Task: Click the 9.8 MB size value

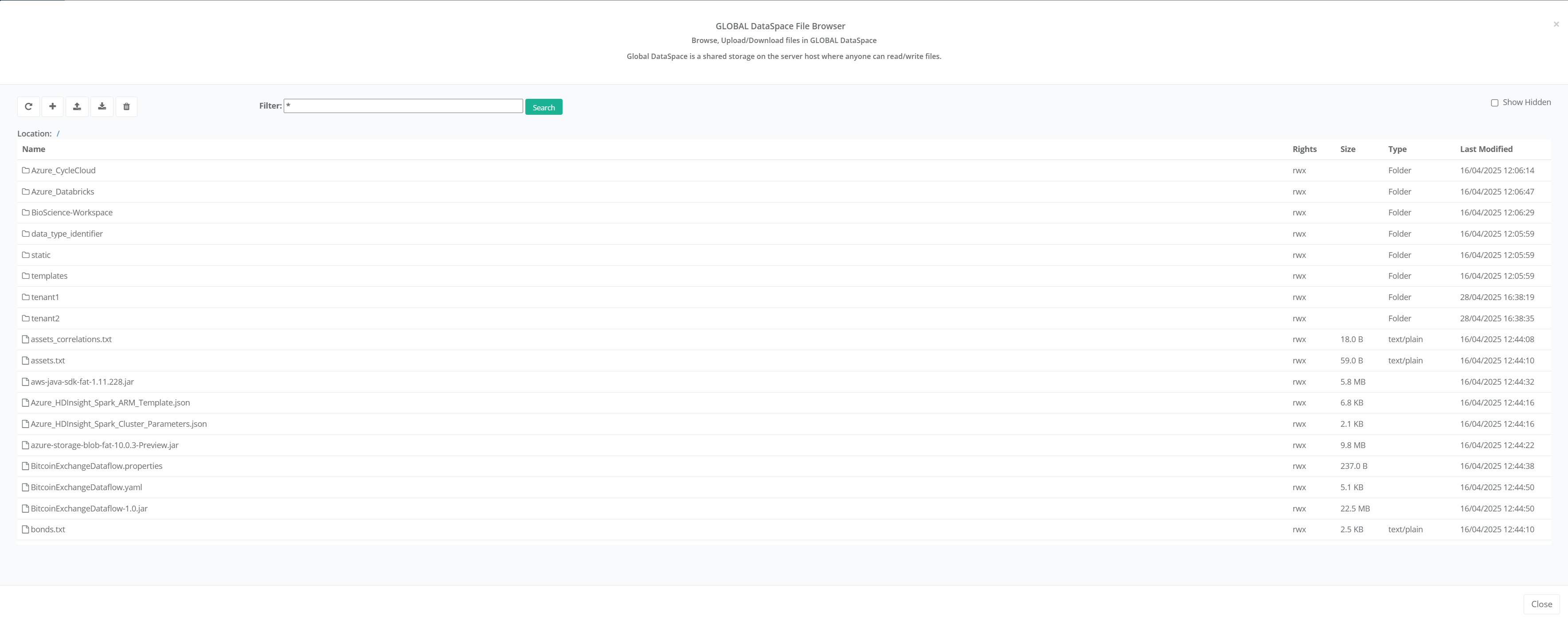Action: [x=1353, y=445]
